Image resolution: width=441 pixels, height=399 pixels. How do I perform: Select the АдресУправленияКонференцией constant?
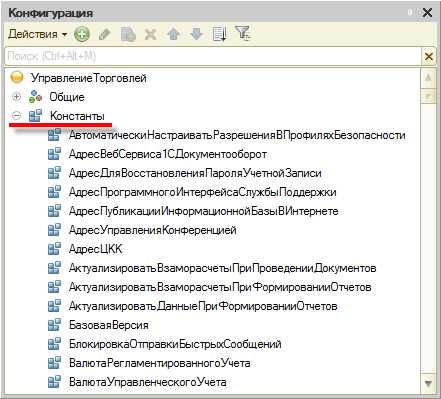[x=153, y=230]
